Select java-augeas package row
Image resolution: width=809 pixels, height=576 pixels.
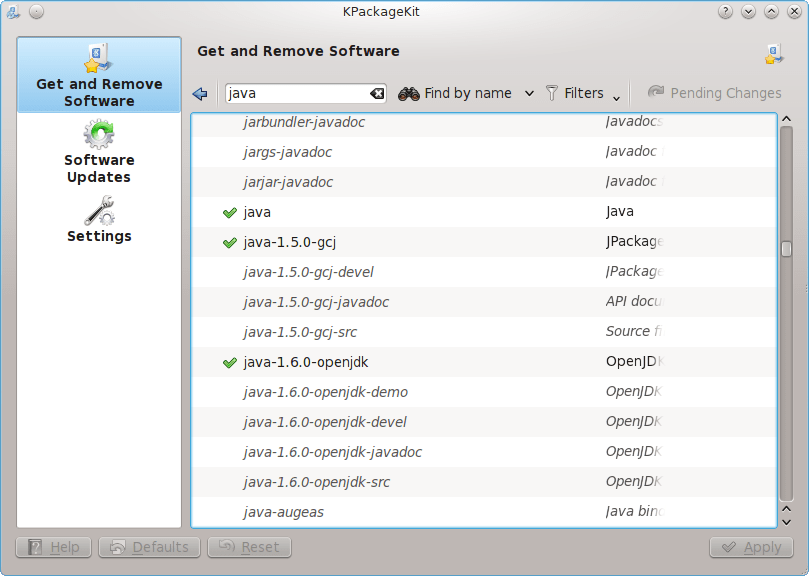tap(484, 511)
